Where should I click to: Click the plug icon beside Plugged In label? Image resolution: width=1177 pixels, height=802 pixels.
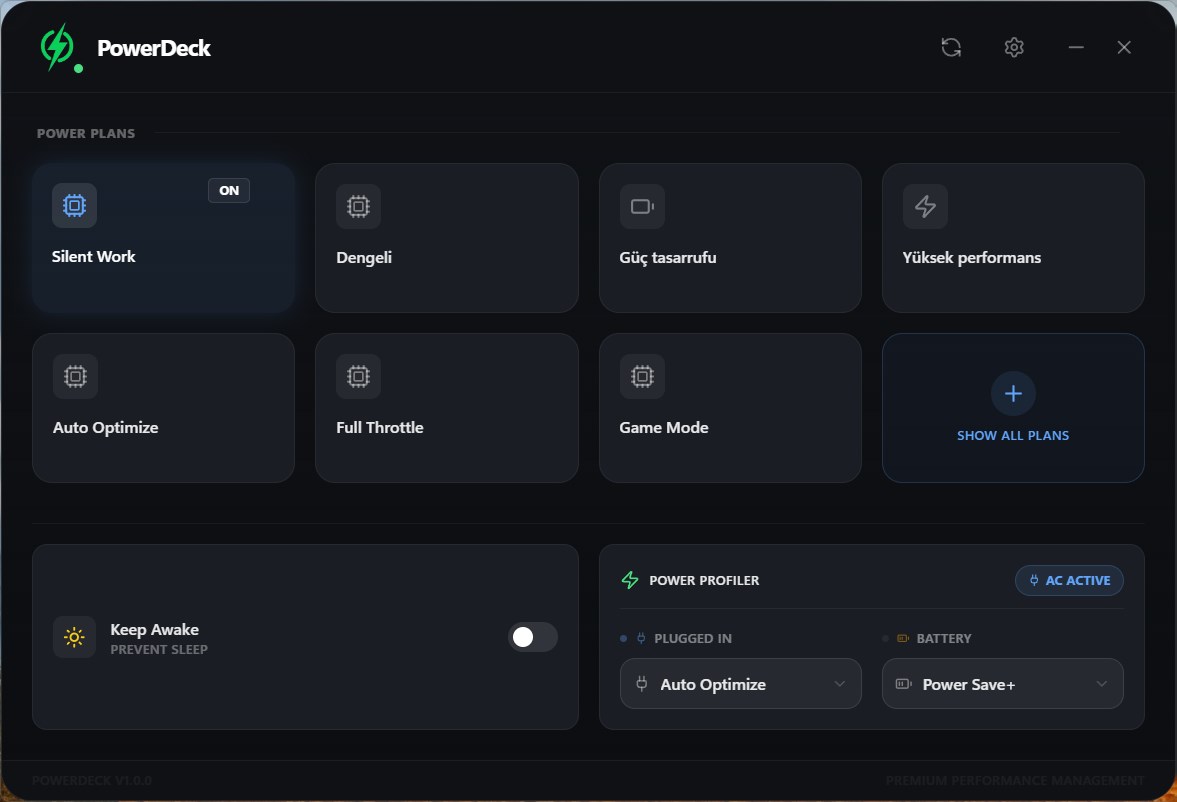click(x=641, y=638)
